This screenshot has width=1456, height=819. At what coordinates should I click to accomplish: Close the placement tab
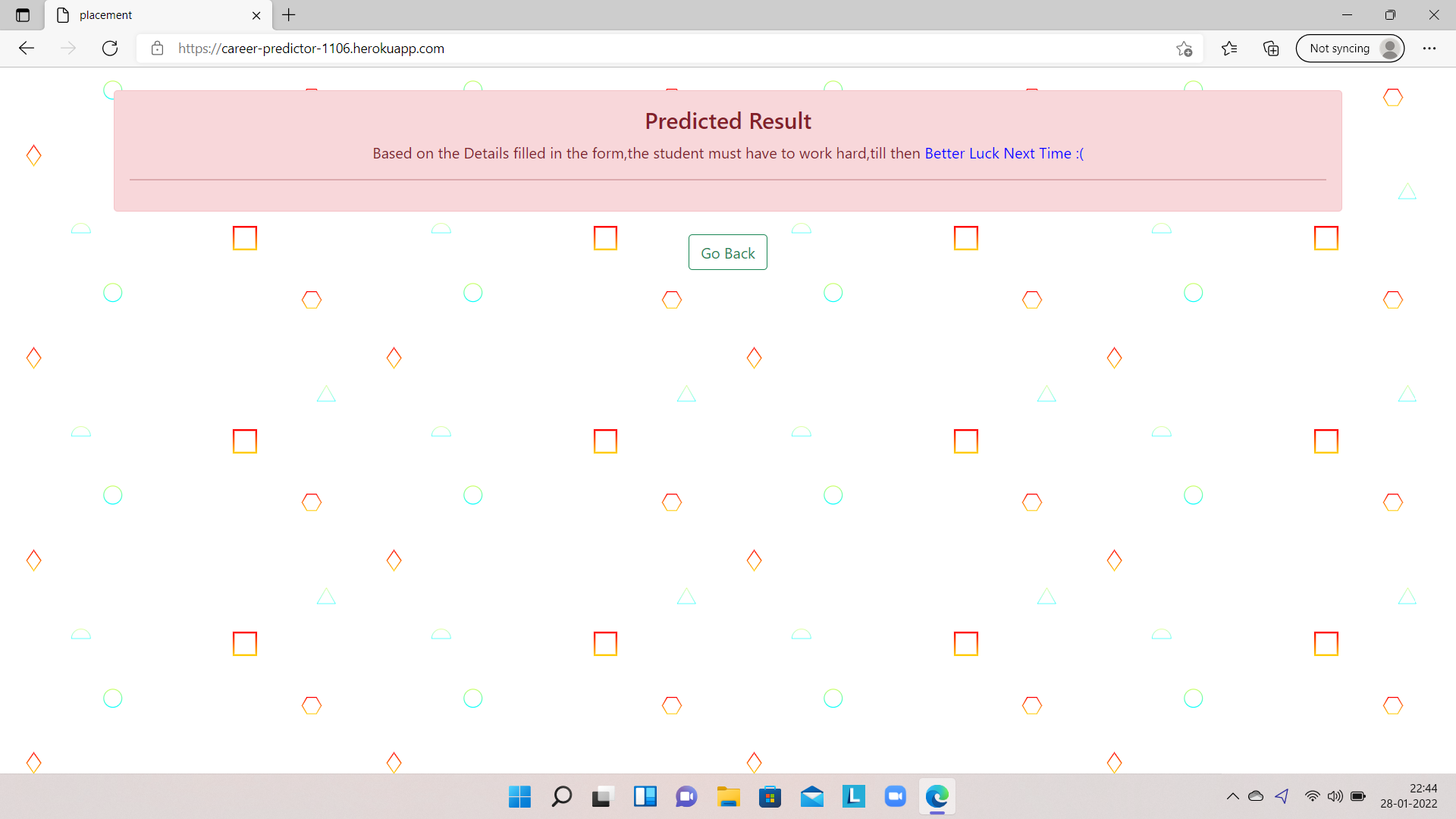pos(256,15)
